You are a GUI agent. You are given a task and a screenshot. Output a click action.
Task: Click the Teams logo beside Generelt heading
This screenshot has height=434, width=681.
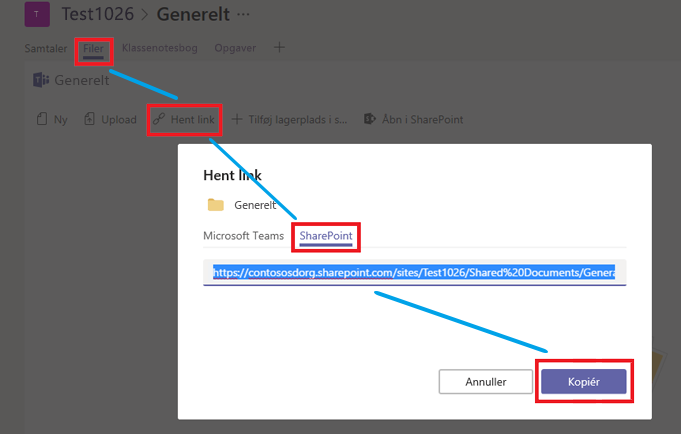[x=41, y=80]
